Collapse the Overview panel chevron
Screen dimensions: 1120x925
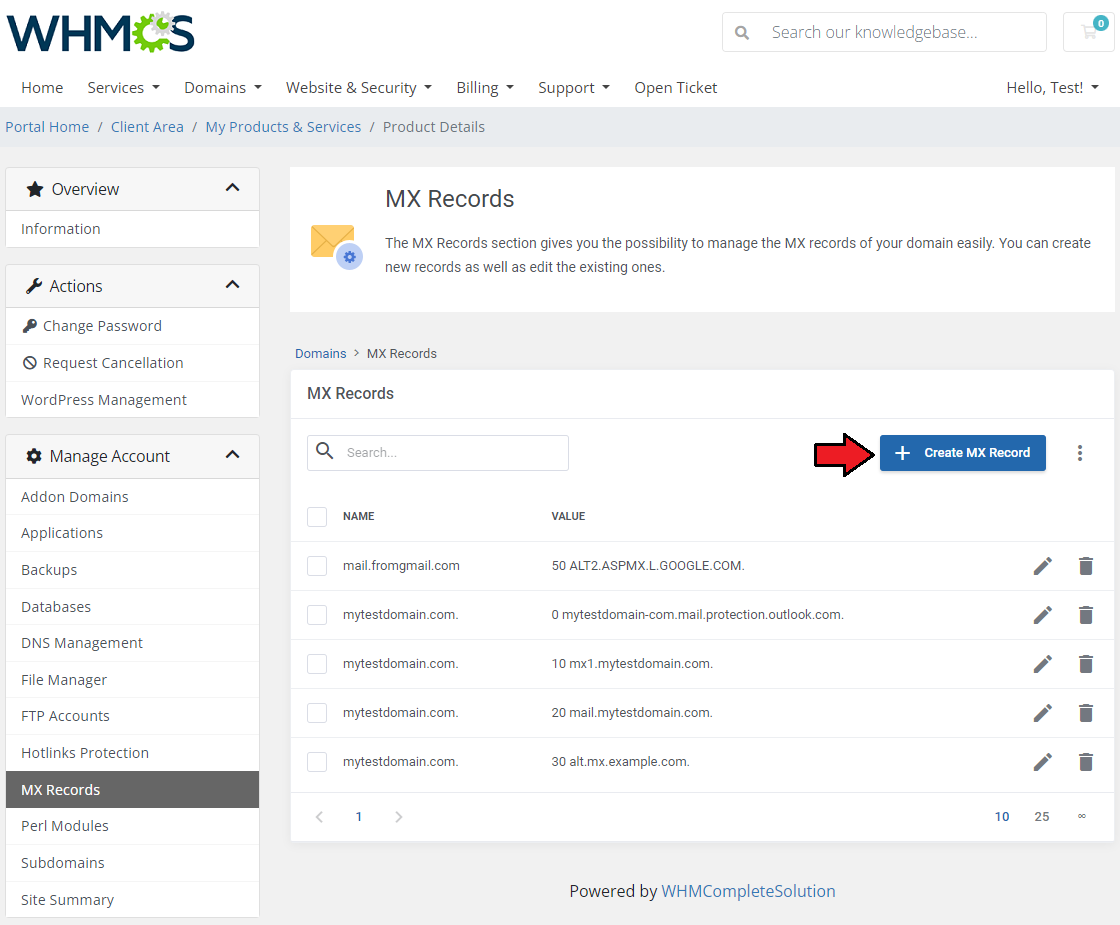232,188
